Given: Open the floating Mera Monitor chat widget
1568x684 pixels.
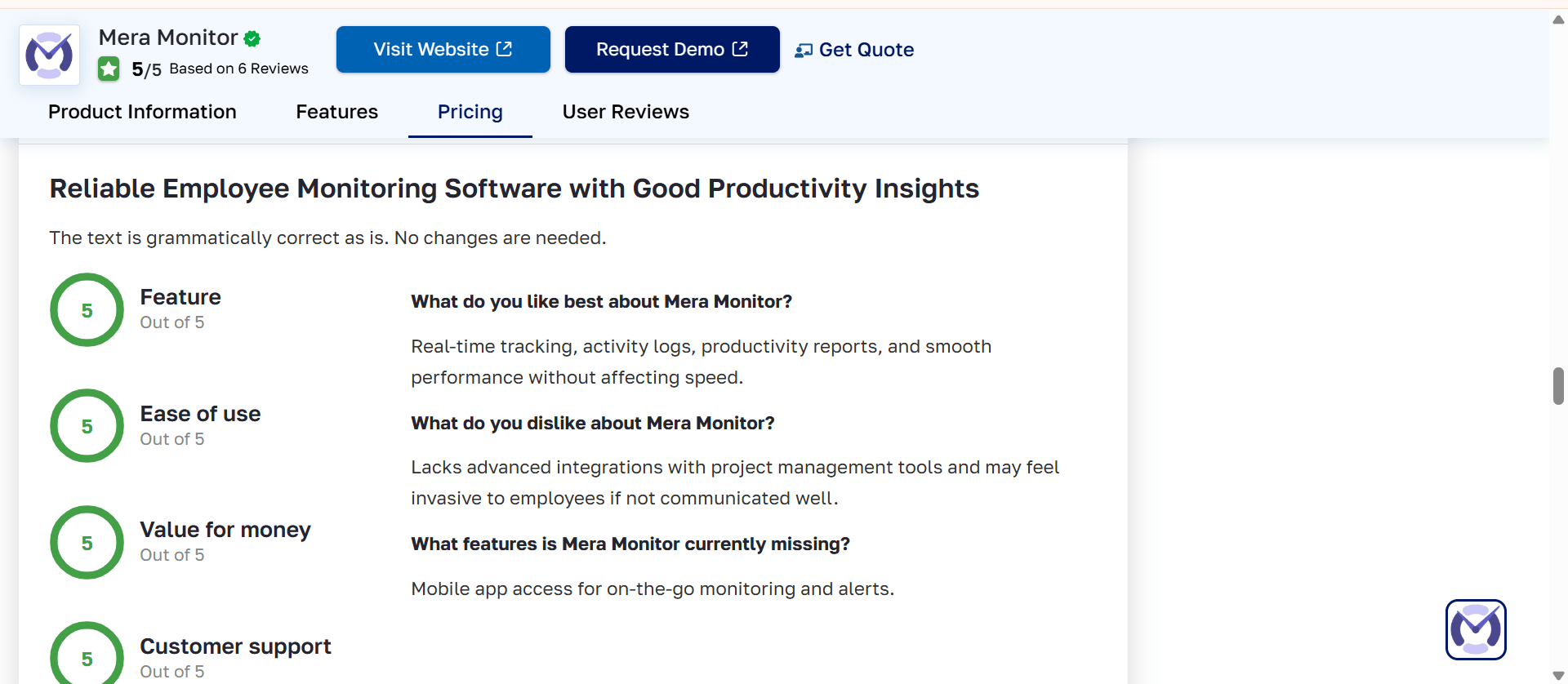Looking at the screenshot, I should 1476,629.
